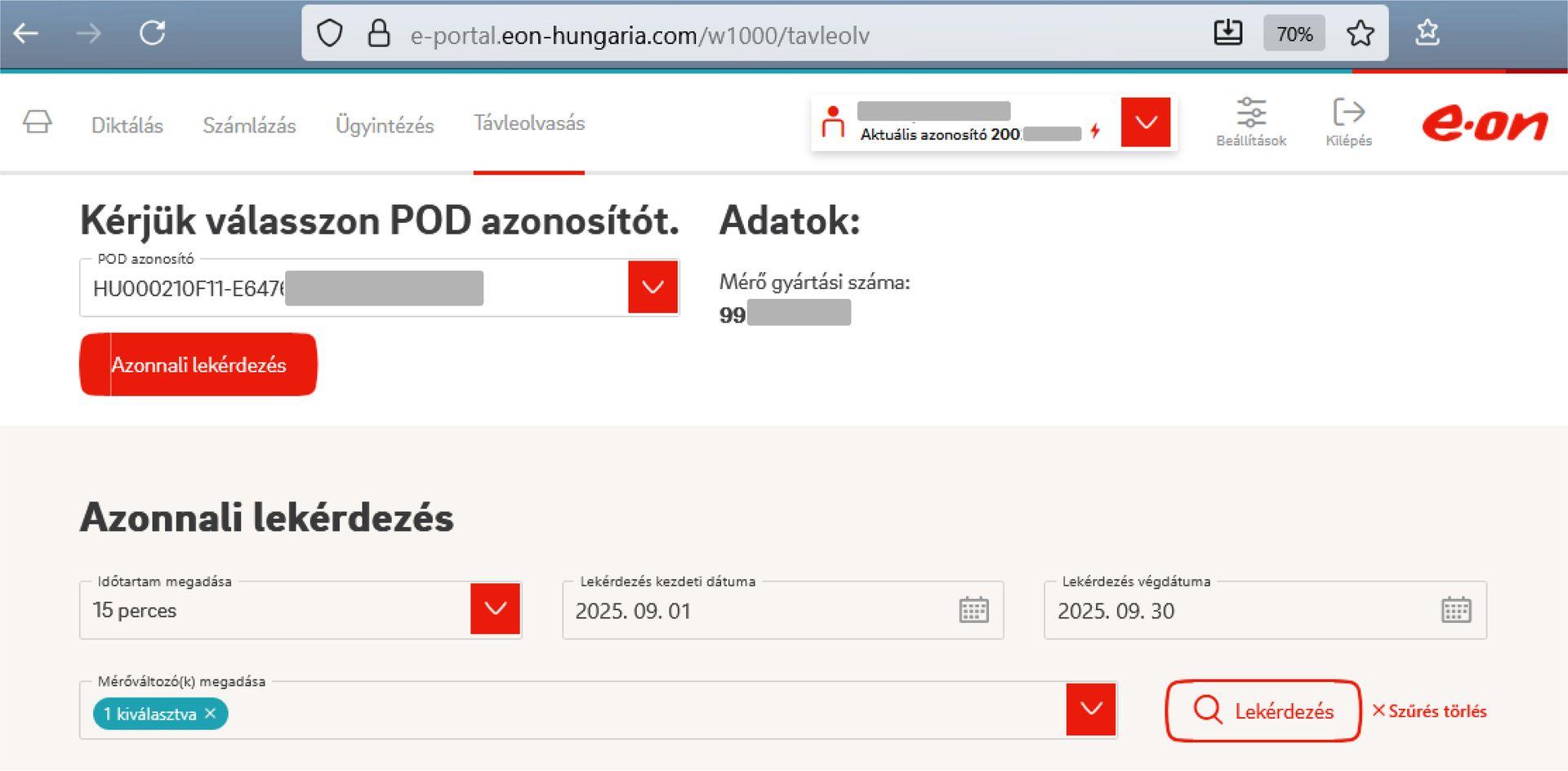Expand the POD azonosító dropdown
Screen dimensions: 1568x771
(653, 287)
